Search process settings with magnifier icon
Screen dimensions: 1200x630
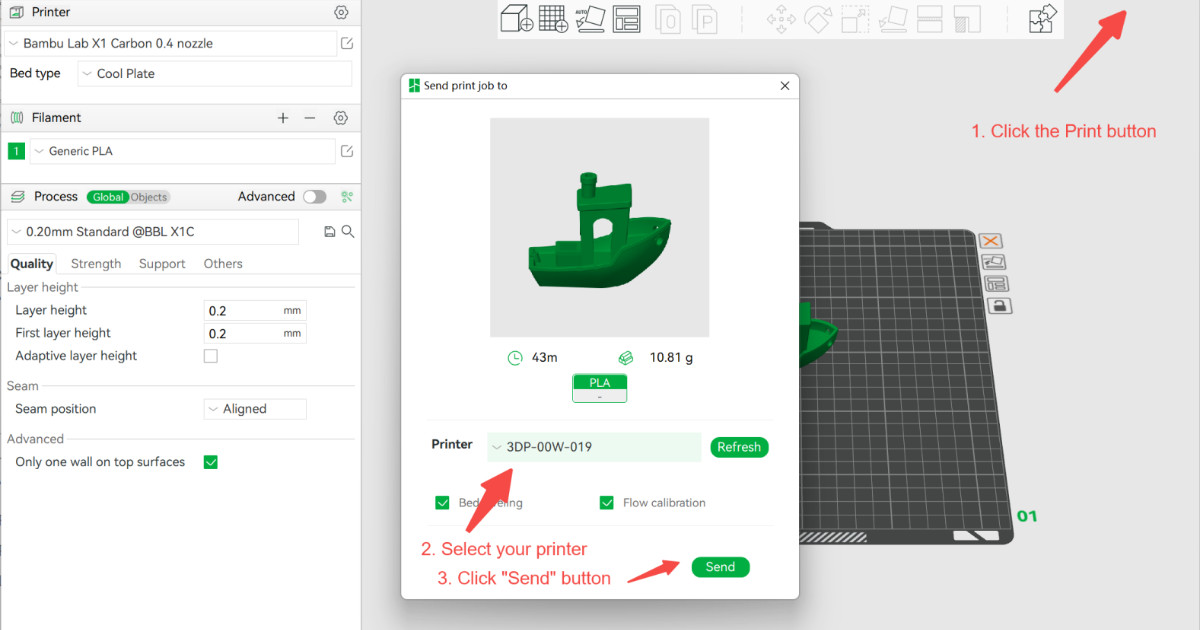(x=348, y=231)
